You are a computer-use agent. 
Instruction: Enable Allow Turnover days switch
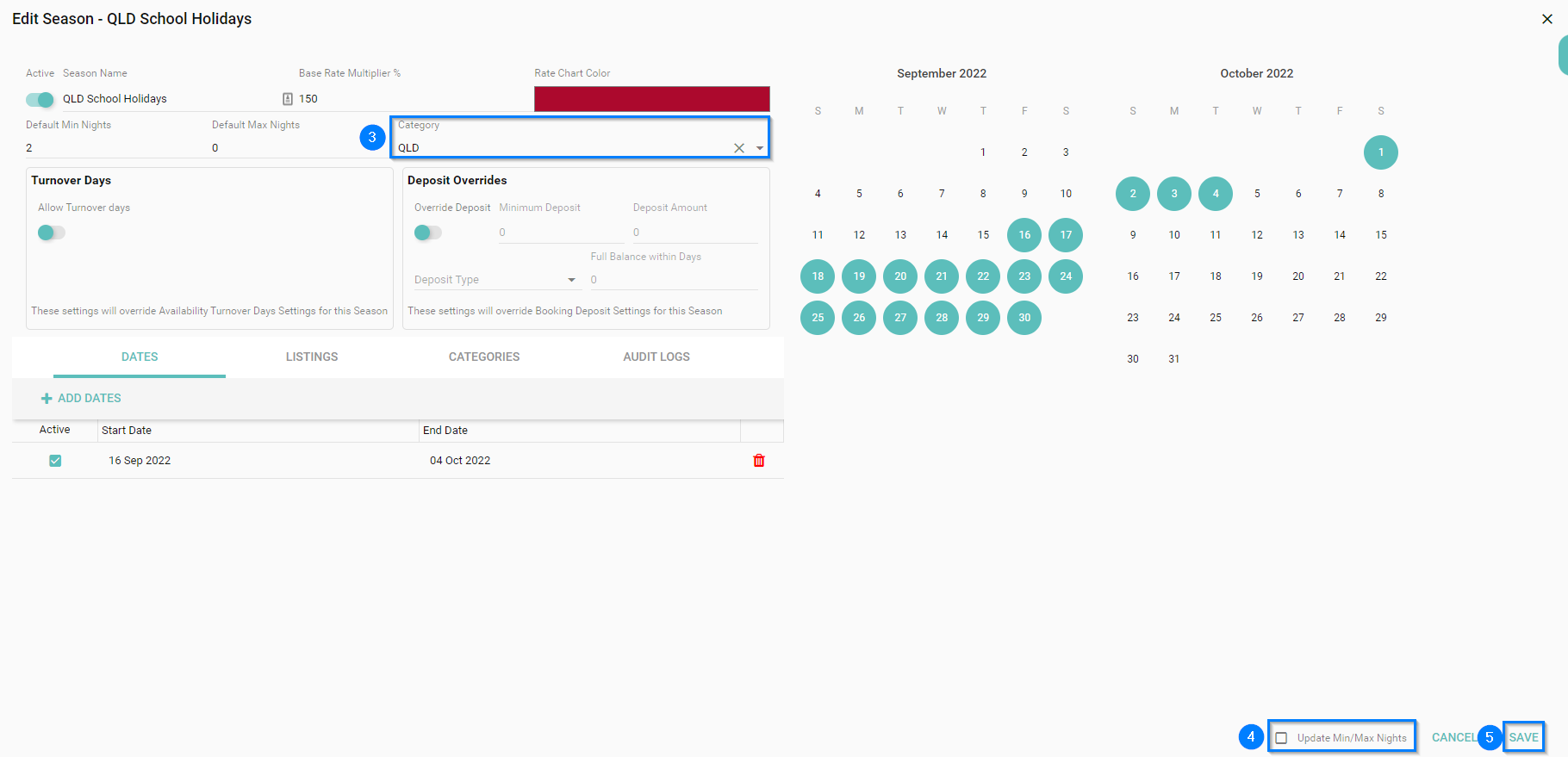[52, 233]
